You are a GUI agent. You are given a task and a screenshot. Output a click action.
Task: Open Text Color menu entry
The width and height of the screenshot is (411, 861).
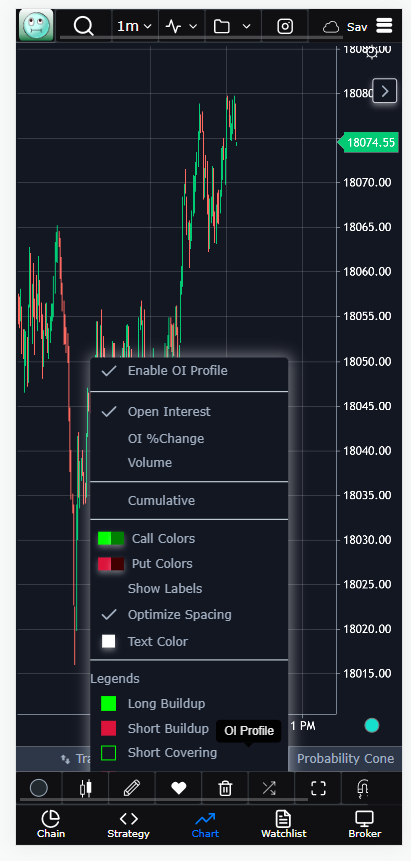click(158, 641)
